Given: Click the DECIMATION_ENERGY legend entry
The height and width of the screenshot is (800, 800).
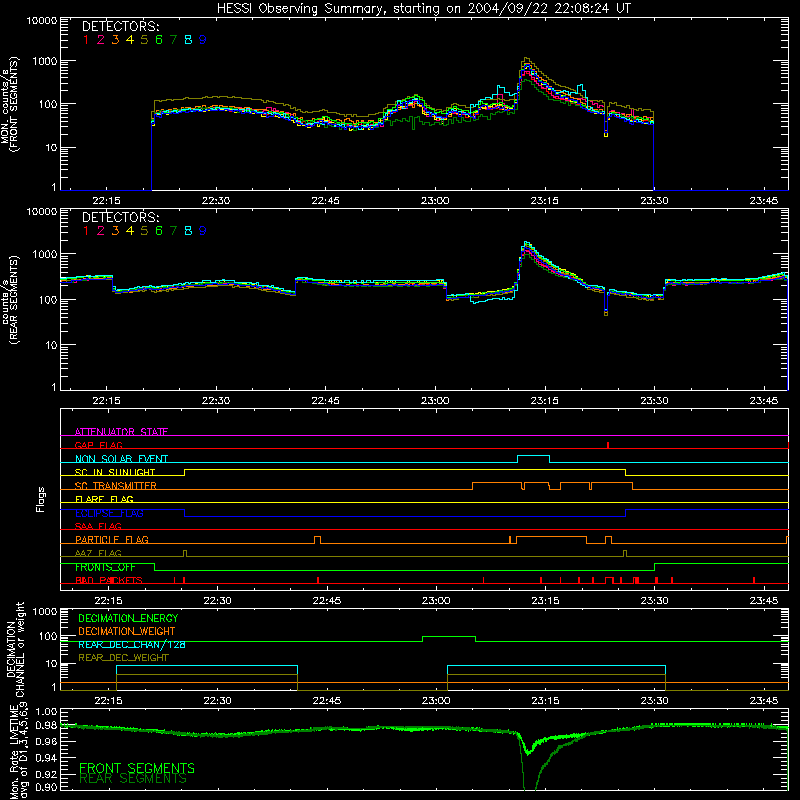Looking at the screenshot, I should point(128,618).
